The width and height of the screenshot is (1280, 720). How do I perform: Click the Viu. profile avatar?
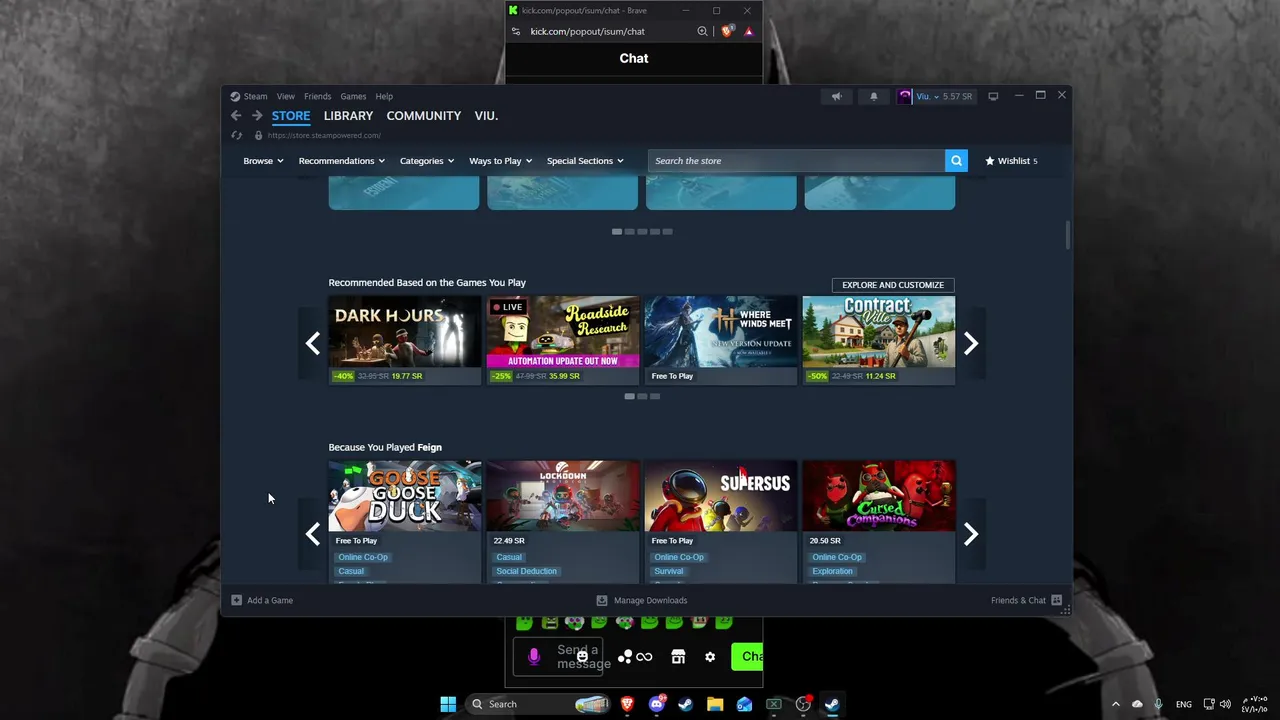point(905,96)
